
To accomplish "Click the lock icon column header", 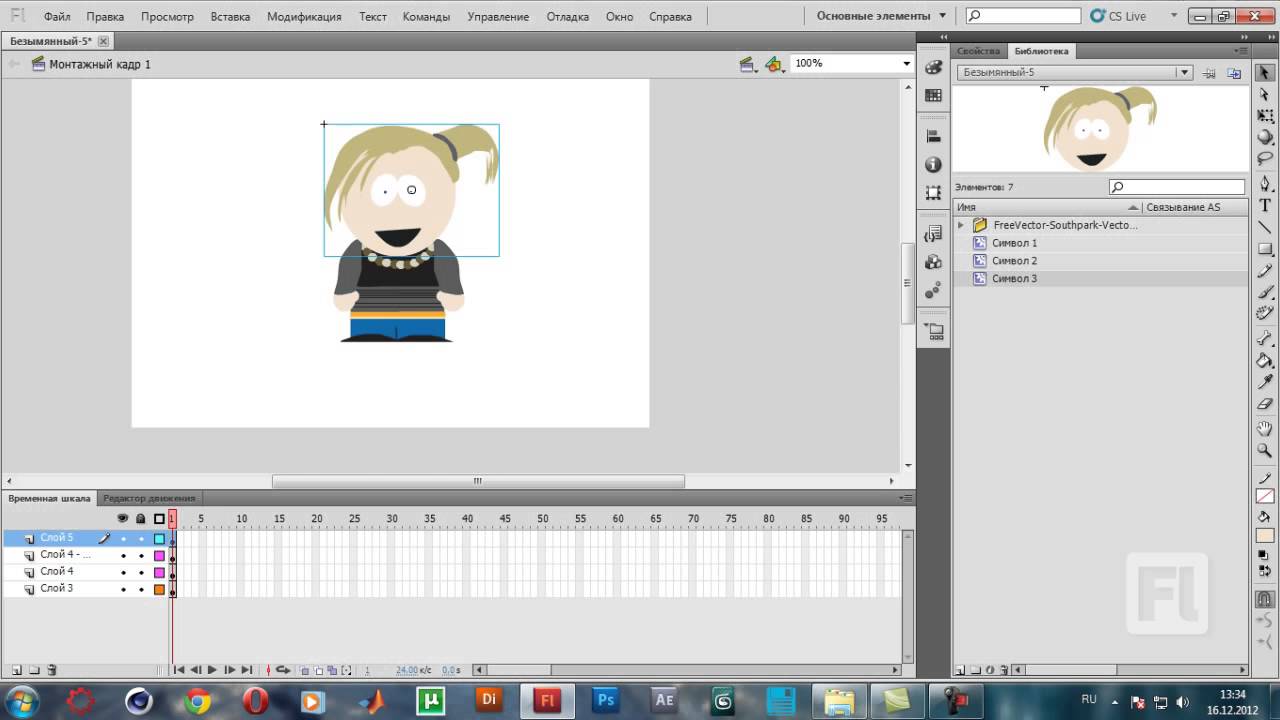I will pyautogui.click(x=141, y=519).
